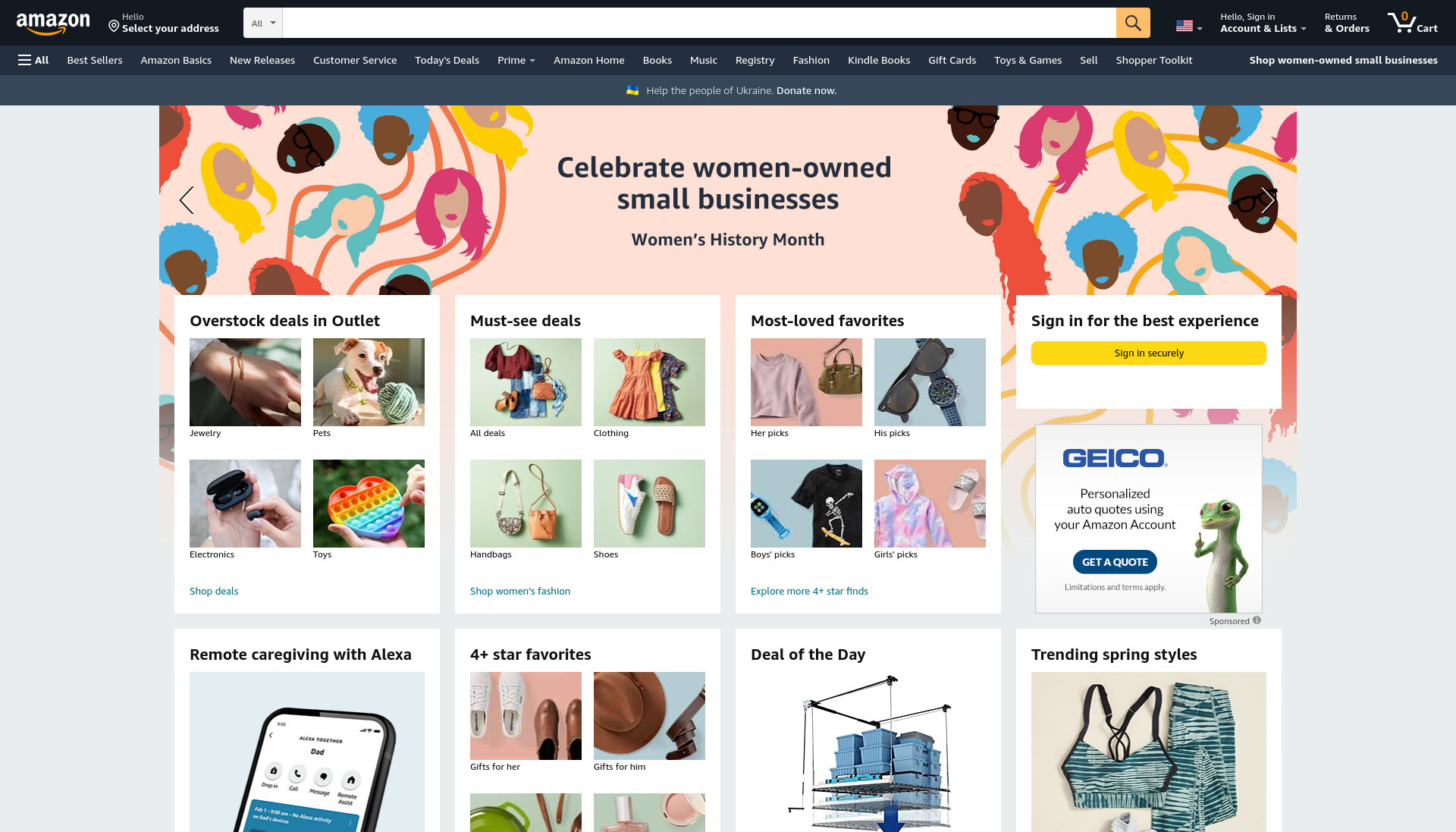Click the location pin address selector

point(164,23)
